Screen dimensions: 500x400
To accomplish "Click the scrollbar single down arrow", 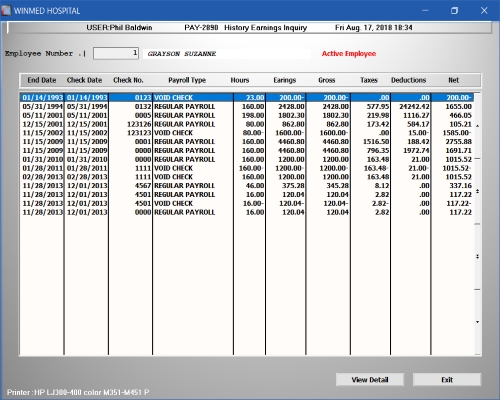I will [x=478, y=322].
